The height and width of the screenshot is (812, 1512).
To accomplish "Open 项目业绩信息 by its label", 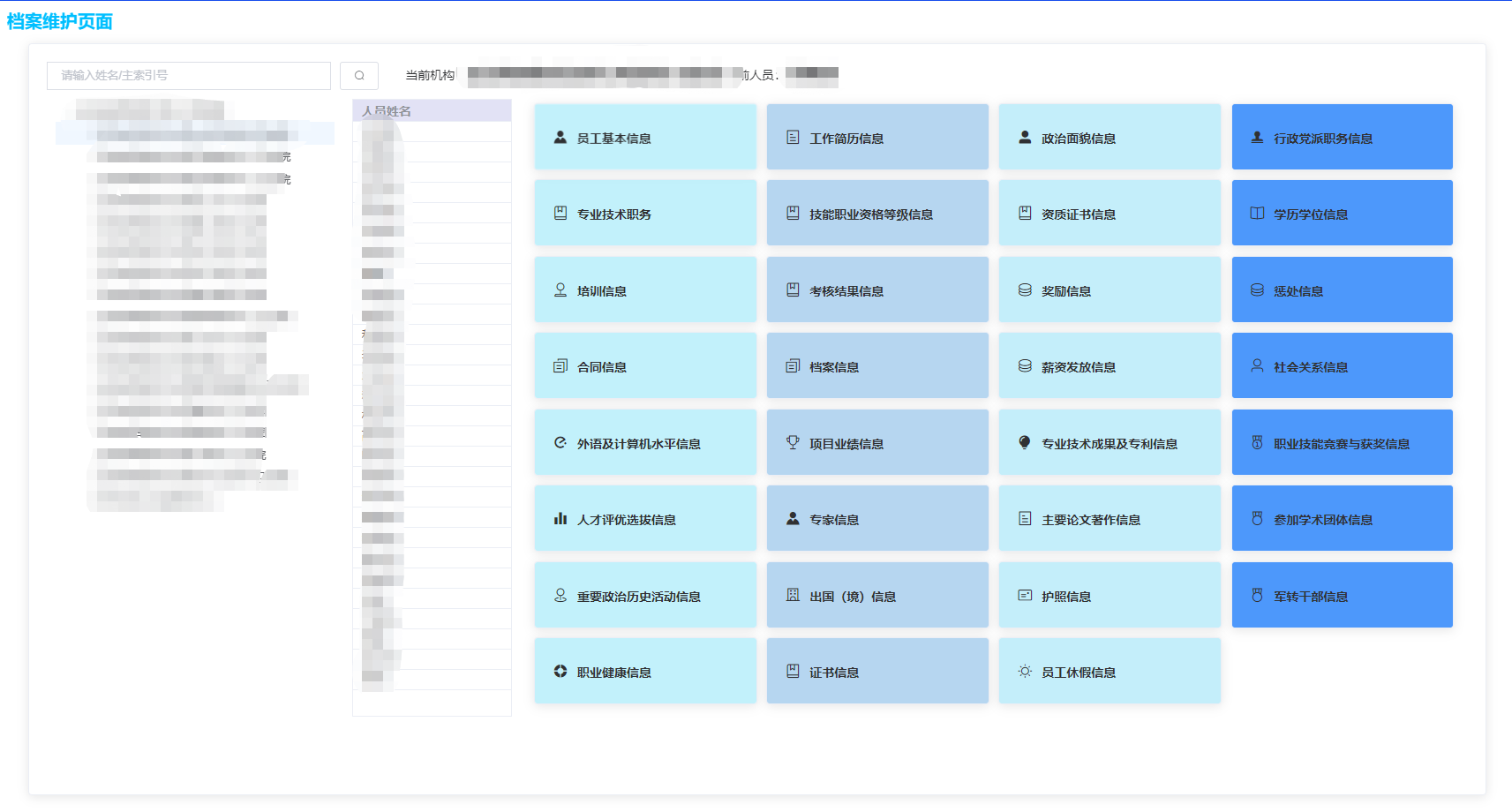I will (846, 444).
